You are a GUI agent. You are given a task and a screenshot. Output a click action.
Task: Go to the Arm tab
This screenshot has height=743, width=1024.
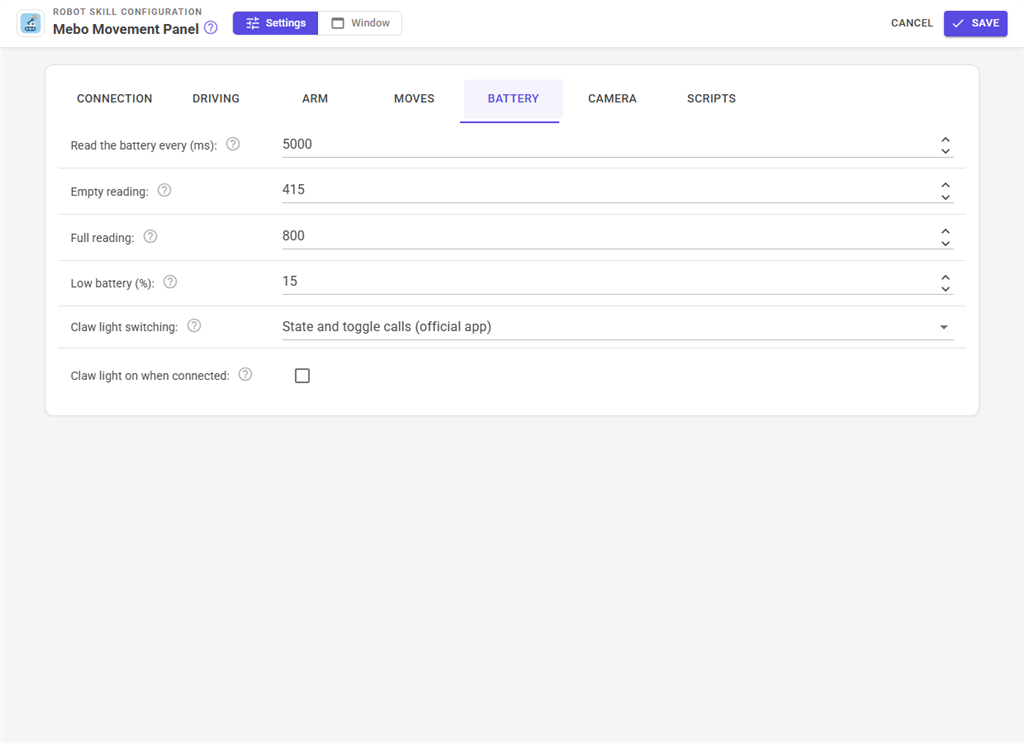point(315,99)
